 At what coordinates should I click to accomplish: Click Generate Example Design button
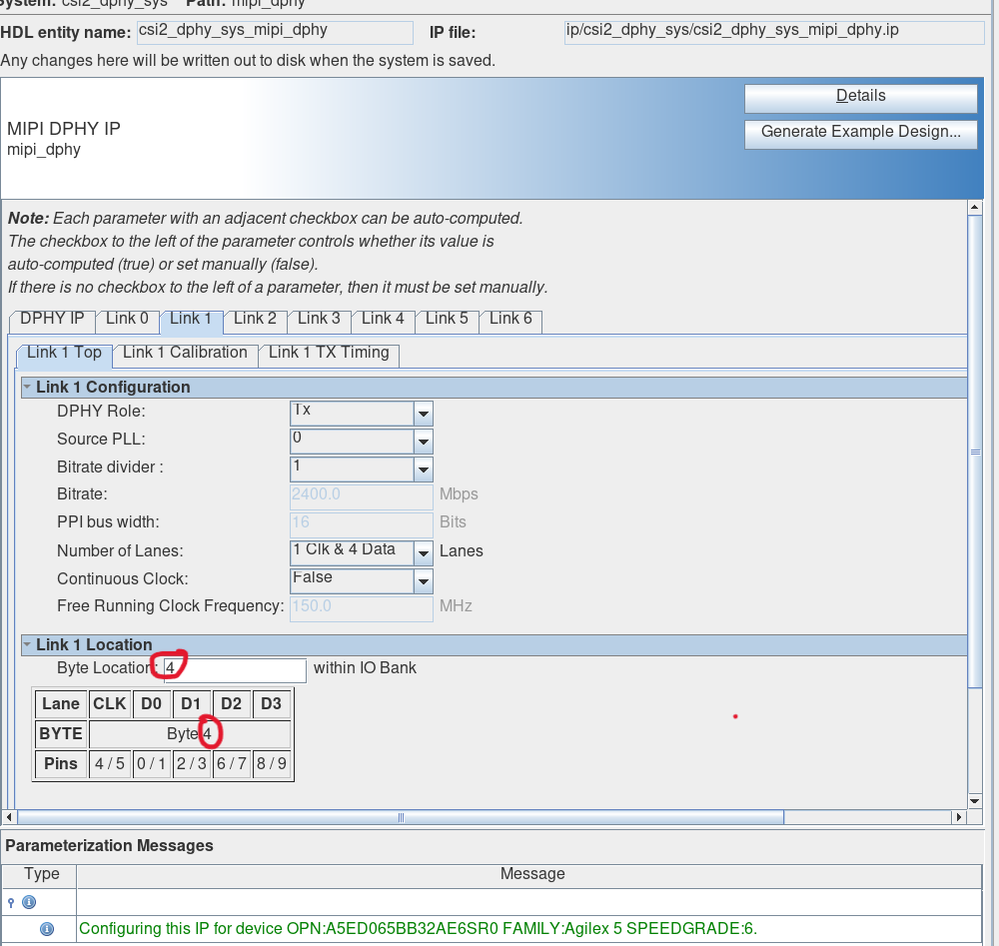860,132
